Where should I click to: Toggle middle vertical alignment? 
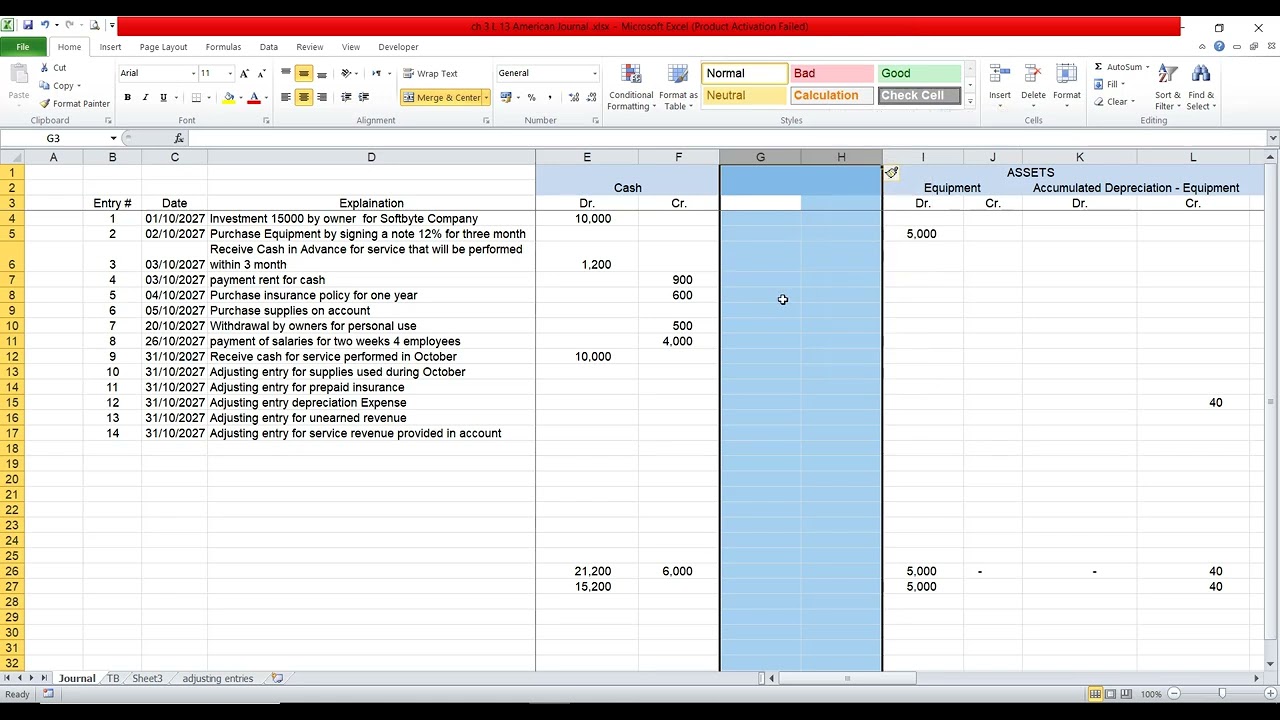[304, 73]
